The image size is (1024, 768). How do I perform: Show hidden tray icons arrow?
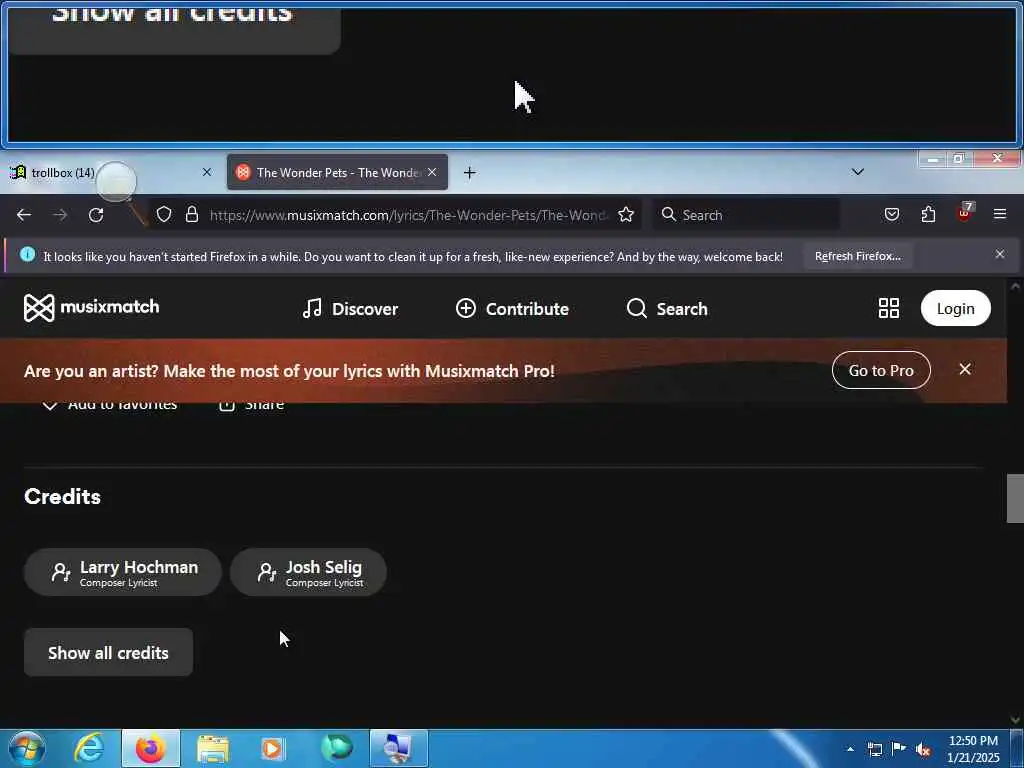[850, 749]
